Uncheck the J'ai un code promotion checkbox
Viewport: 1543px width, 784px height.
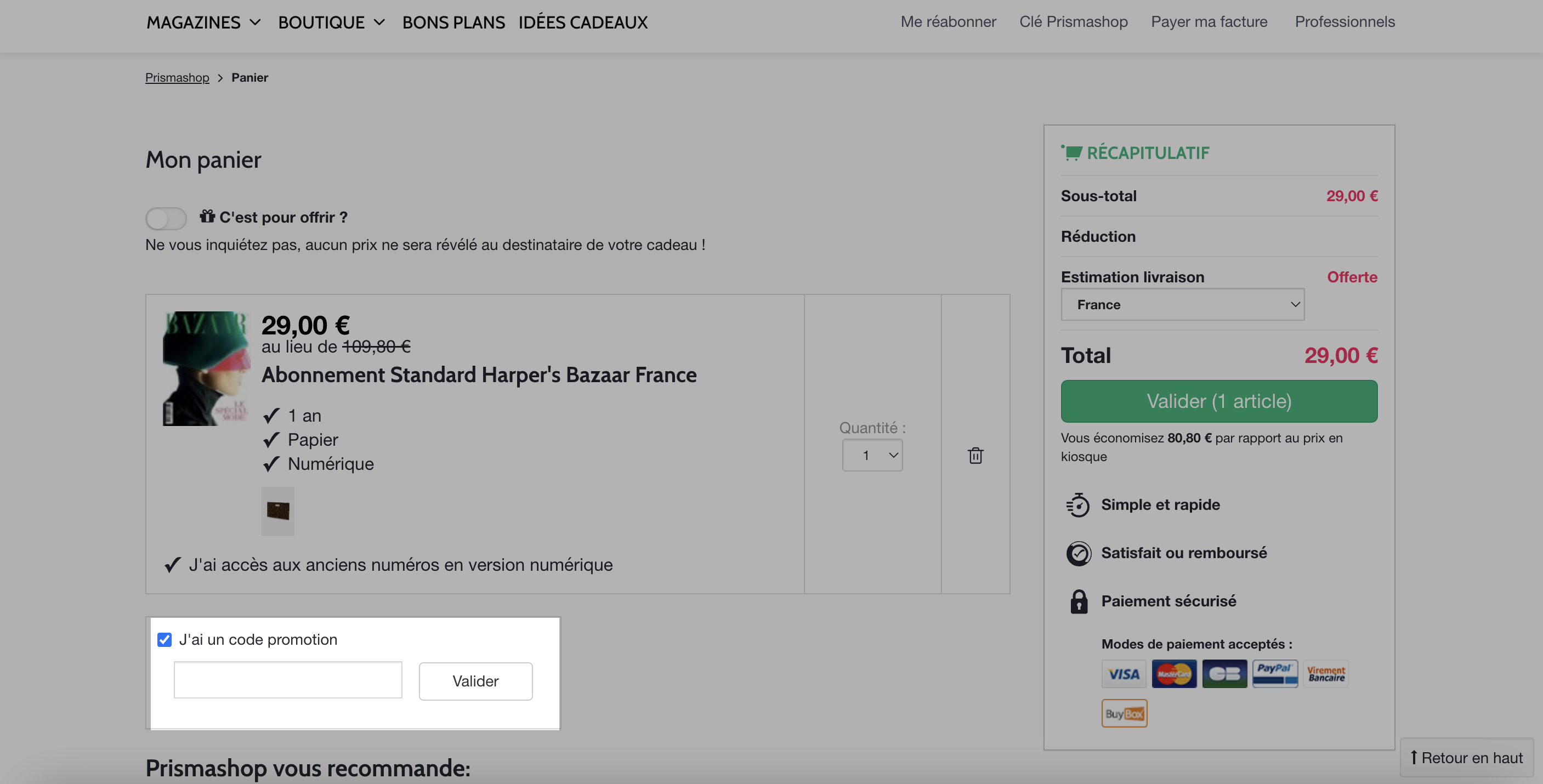click(164, 640)
